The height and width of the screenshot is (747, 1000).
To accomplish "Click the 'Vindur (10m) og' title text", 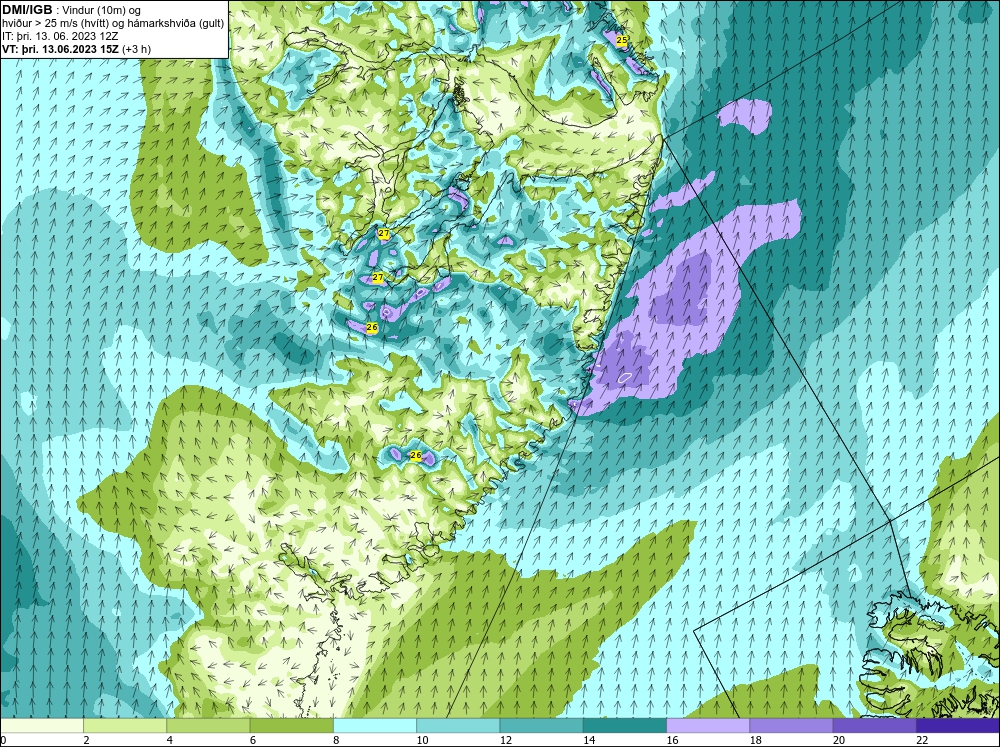I will click(x=103, y=11).
